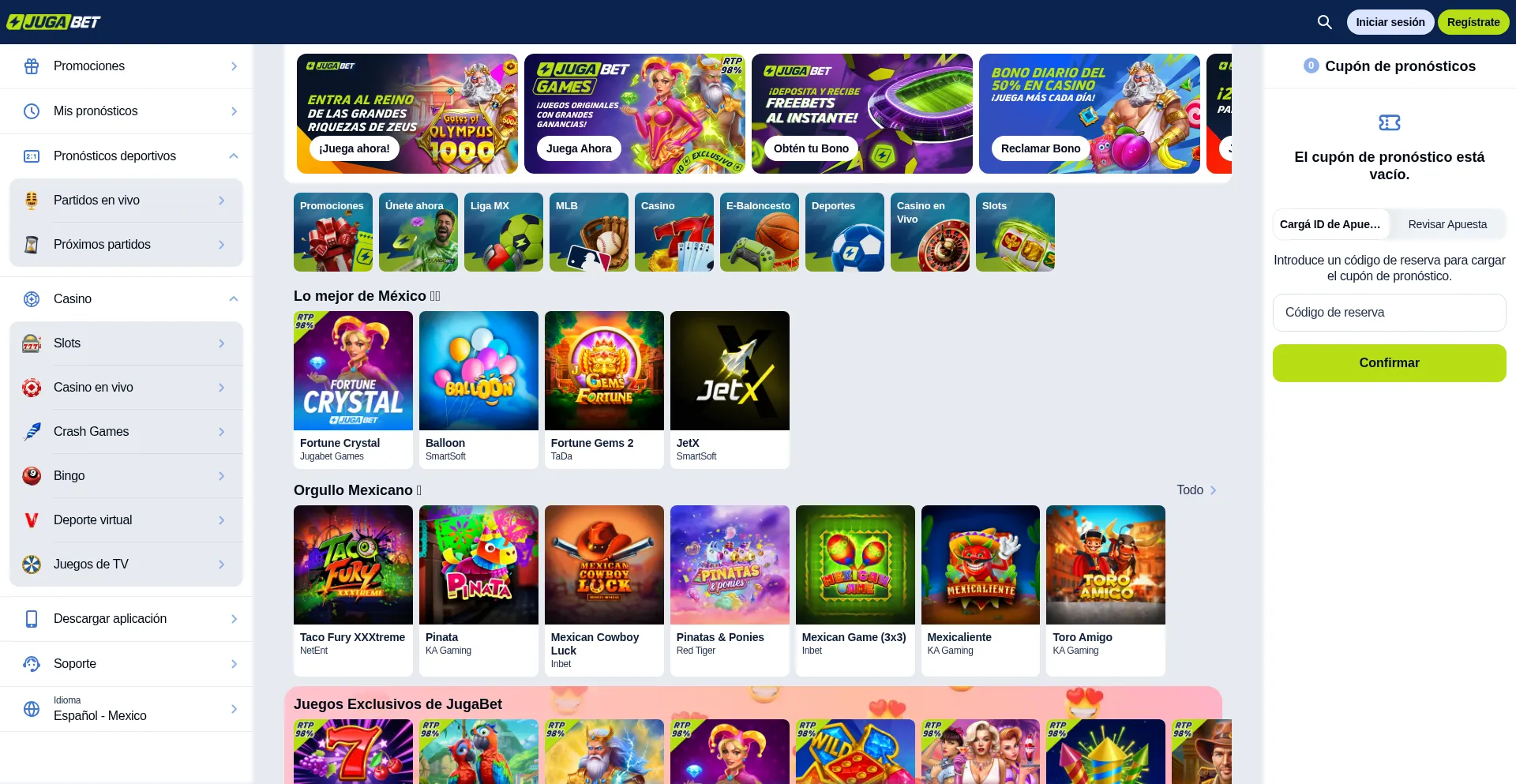1516x784 pixels.
Task: Select the Cargá ID de Apuesta tab
Action: [x=1330, y=224]
